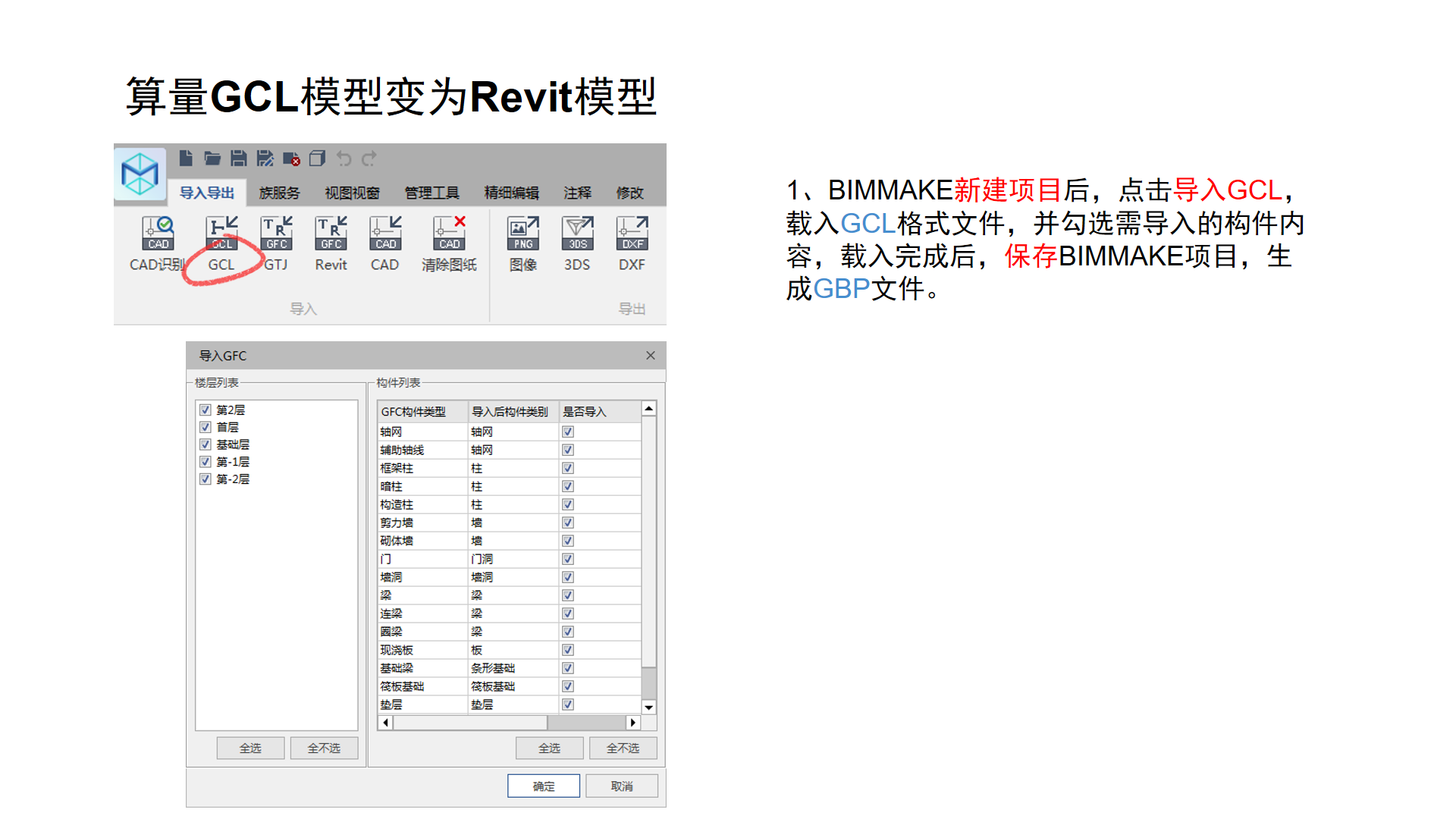
Task: Click the component list scroll-up arrow
Action: pyautogui.click(x=649, y=409)
